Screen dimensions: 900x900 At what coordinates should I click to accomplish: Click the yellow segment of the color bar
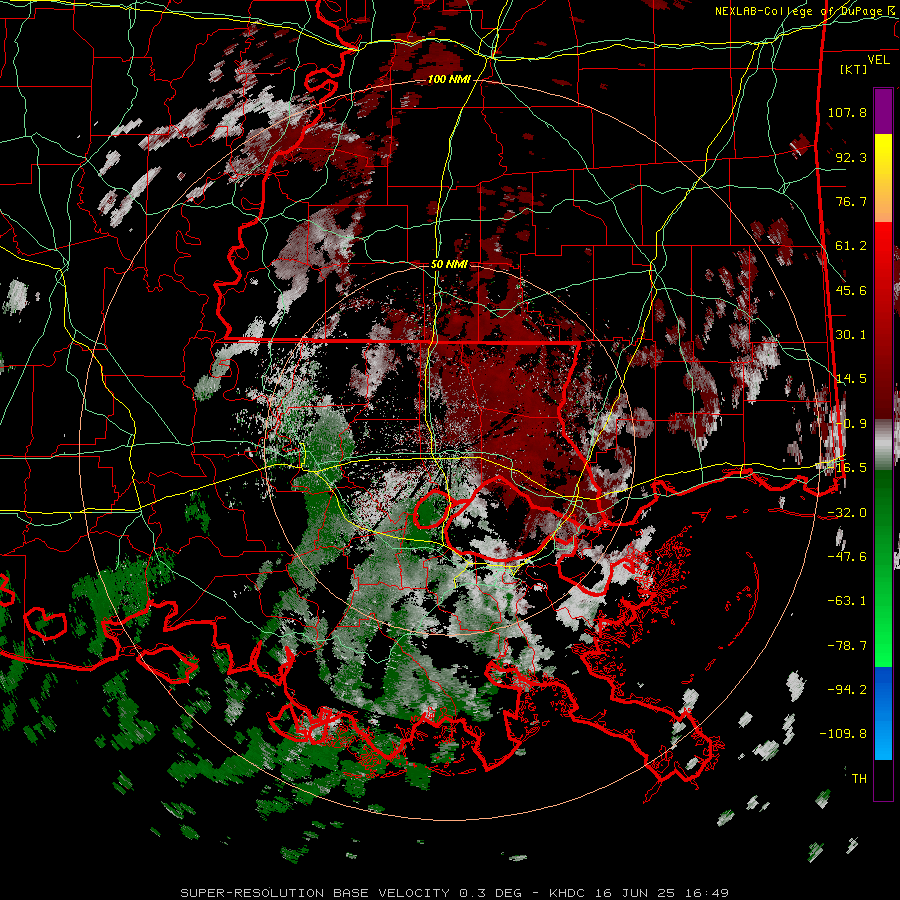click(883, 178)
